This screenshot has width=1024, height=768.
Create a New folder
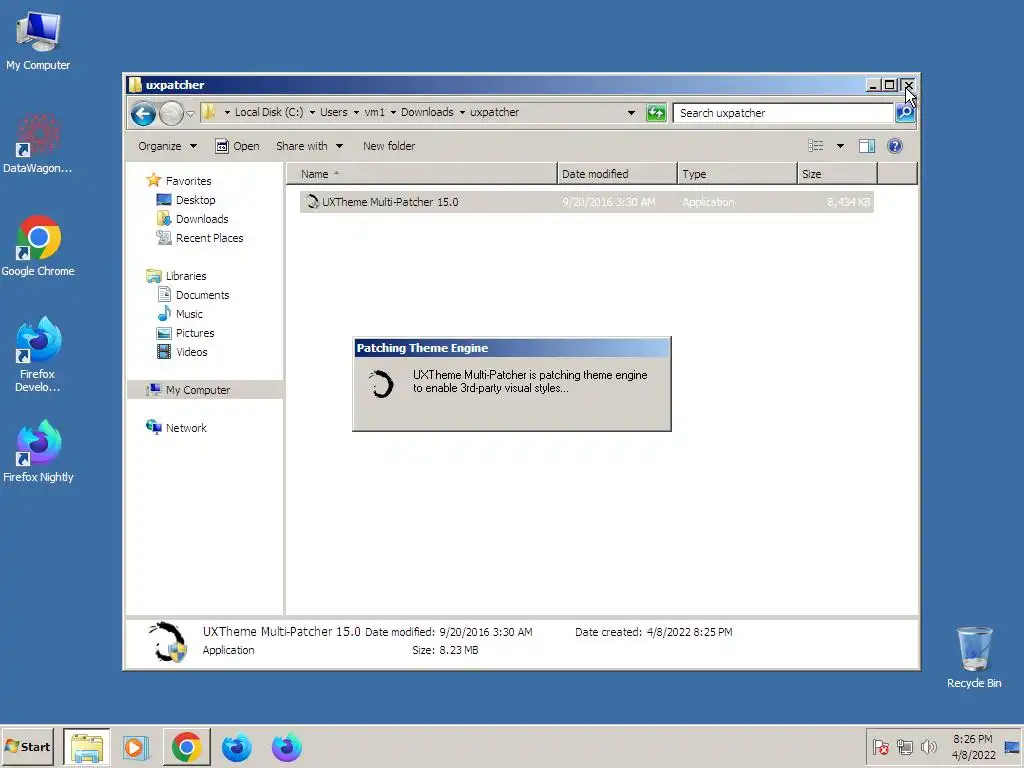389,146
